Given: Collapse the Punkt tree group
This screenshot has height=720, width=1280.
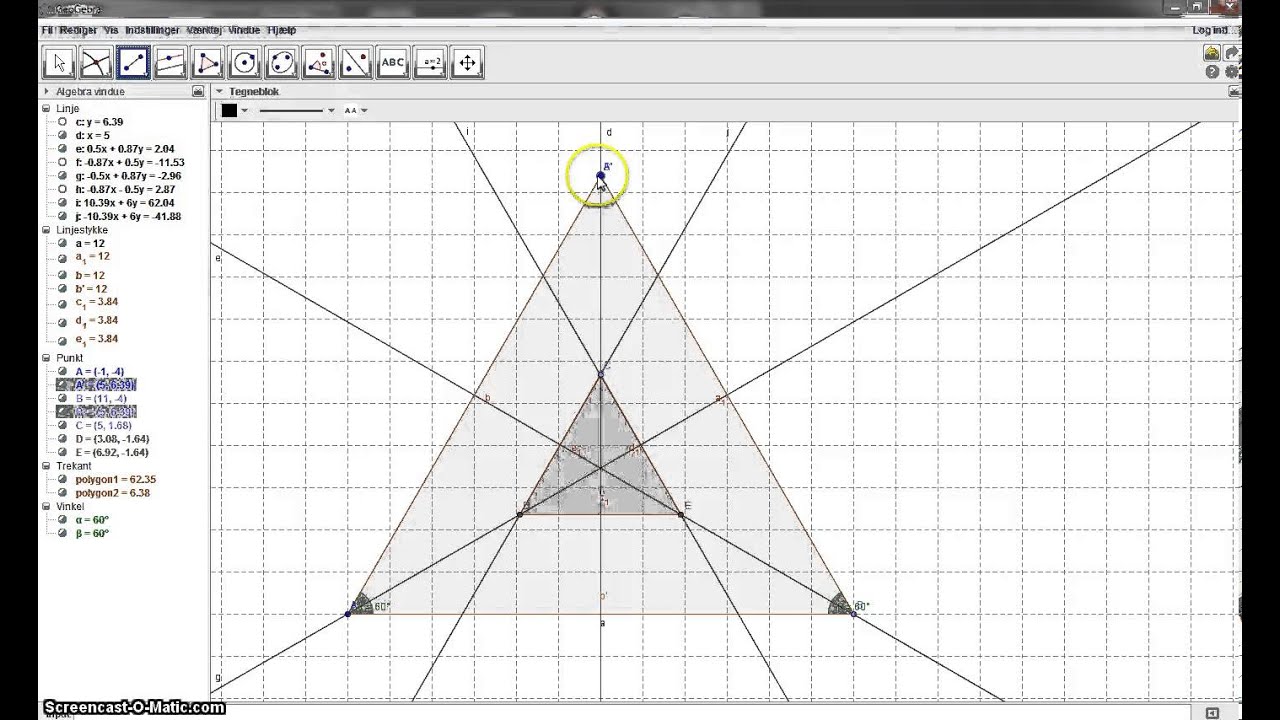Looking at the screenshot, I should pyautogui.click(x=47, y=358).
